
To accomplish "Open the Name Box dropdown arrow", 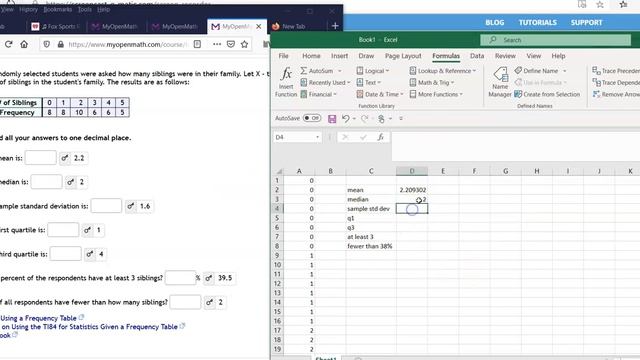I will pos(317,137).
